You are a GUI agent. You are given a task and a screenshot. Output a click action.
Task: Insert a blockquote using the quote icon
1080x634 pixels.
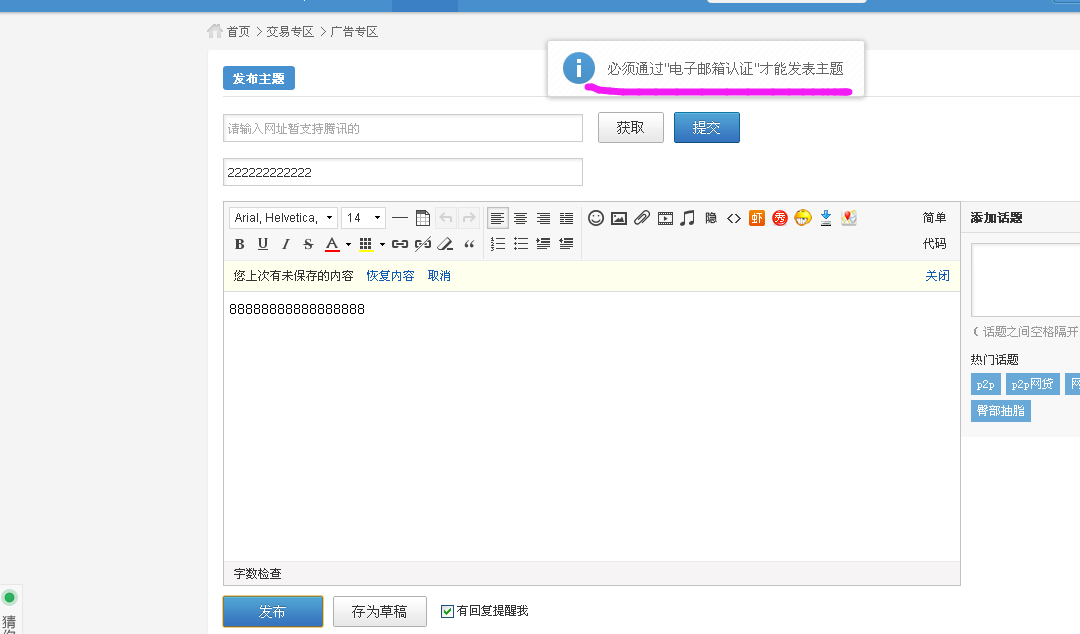pyautogui.click(x=469, y=243)
